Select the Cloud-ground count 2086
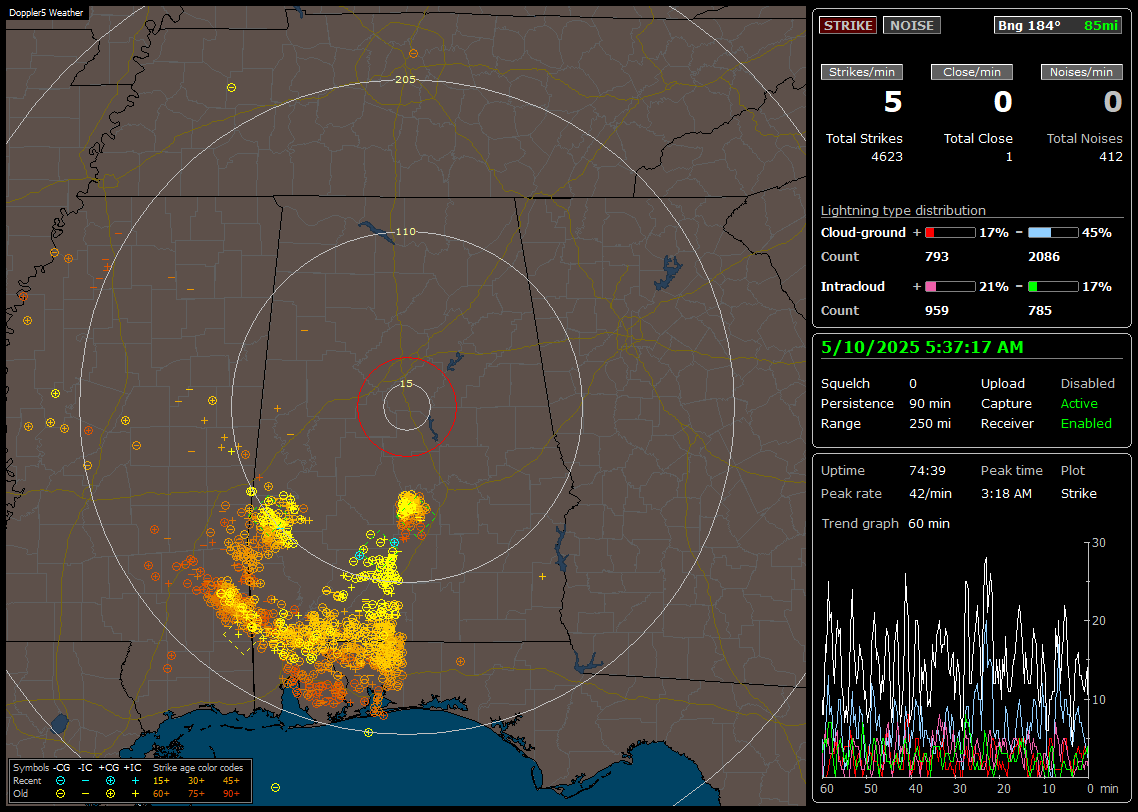Viewport: 1138px width, 812px height. pos(1044,257)
